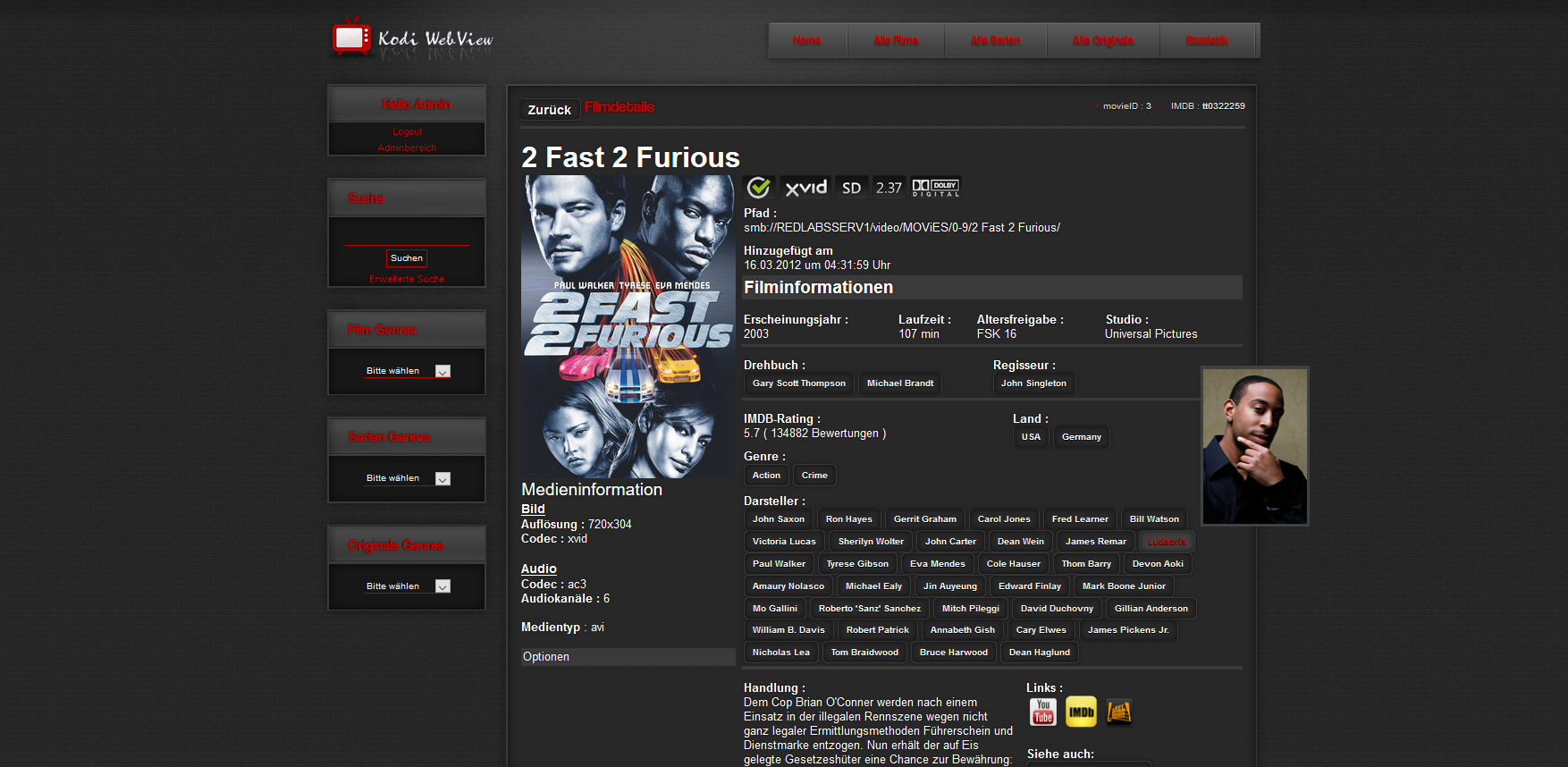Click actor David Duchovny
This screenshot has width=1568, height=767.
pyautogui.click(x=1057, y=609)
